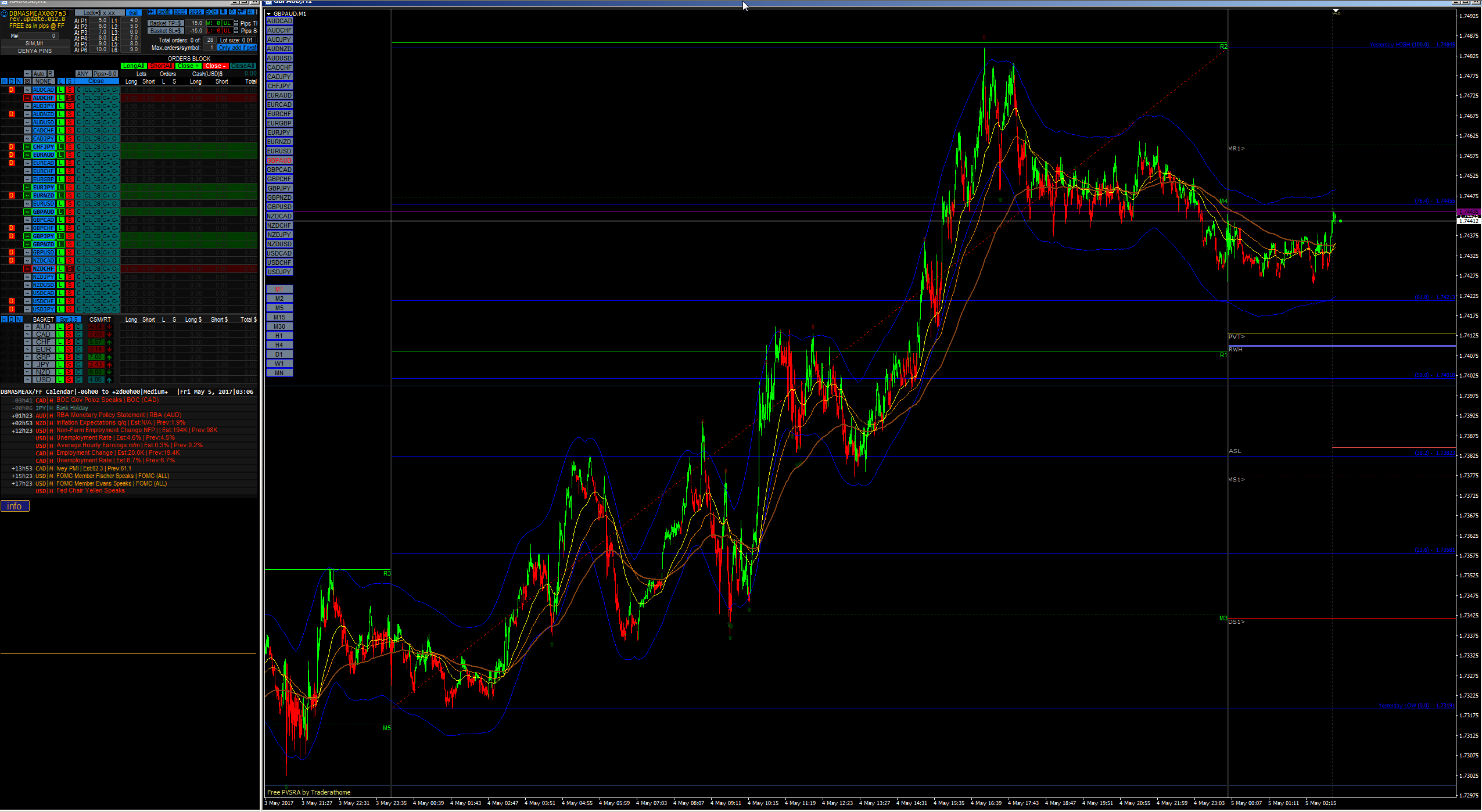Click the ShortAll button
This screenshot has height=812, width=1482.
(161, 66)
